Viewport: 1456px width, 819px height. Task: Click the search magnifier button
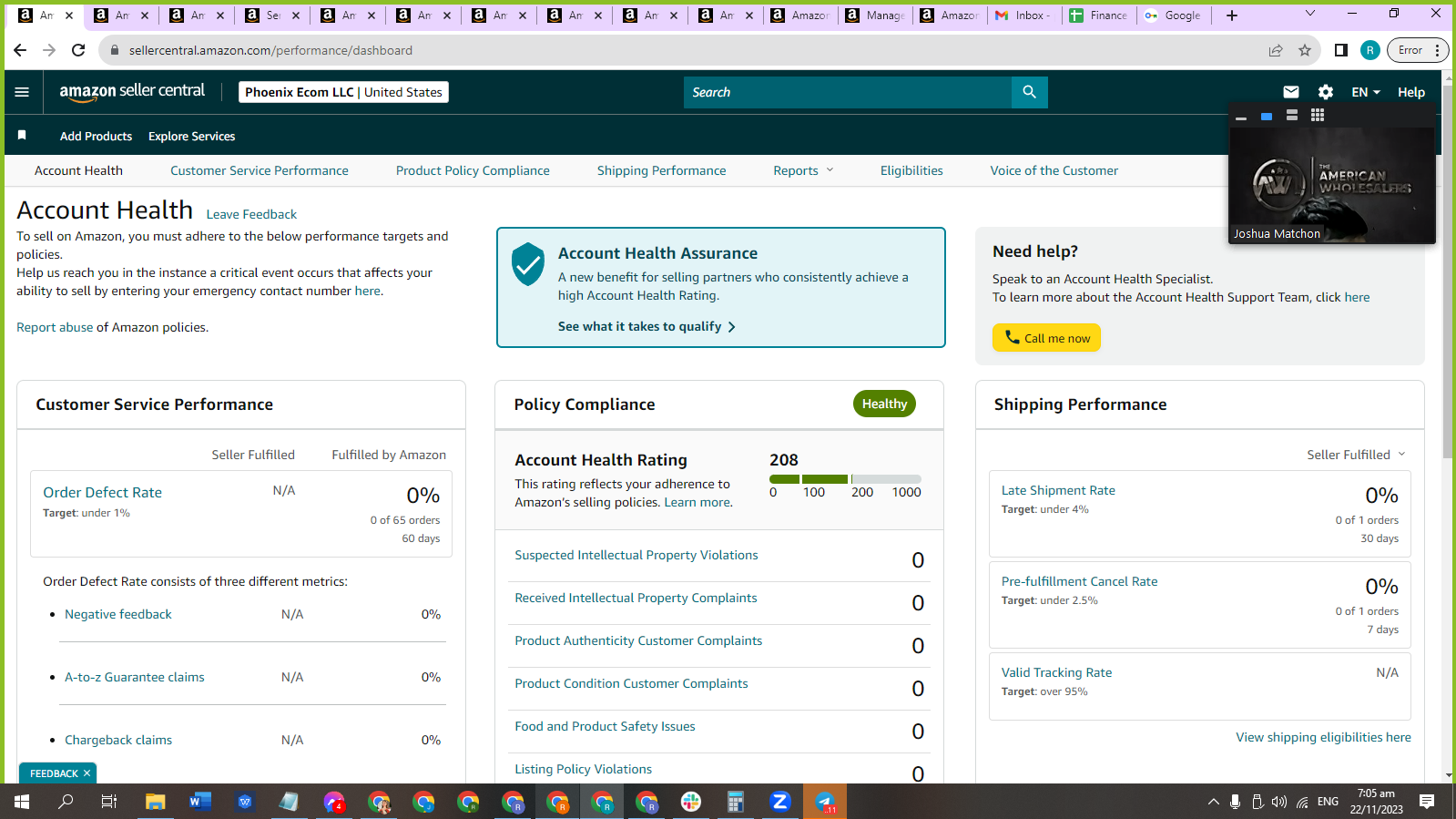tap(1029, 92)
